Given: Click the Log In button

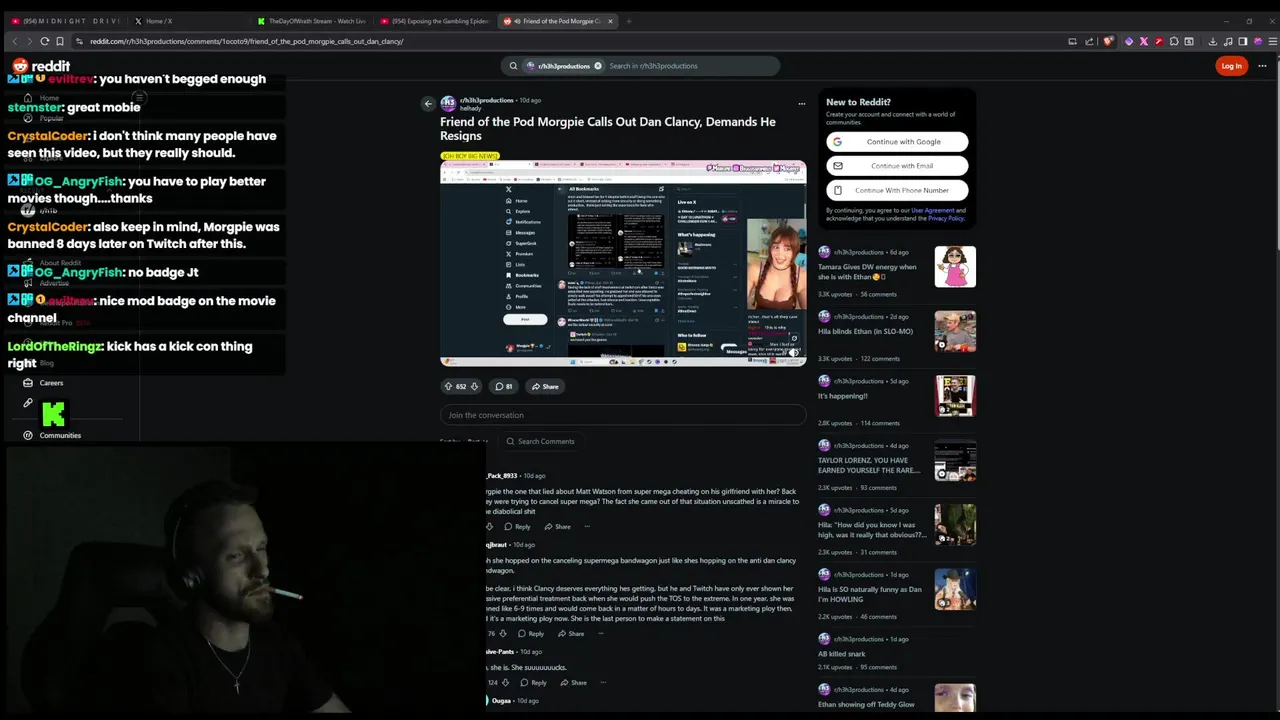Looking at the screenshot, I should (x=1231, y=66).
